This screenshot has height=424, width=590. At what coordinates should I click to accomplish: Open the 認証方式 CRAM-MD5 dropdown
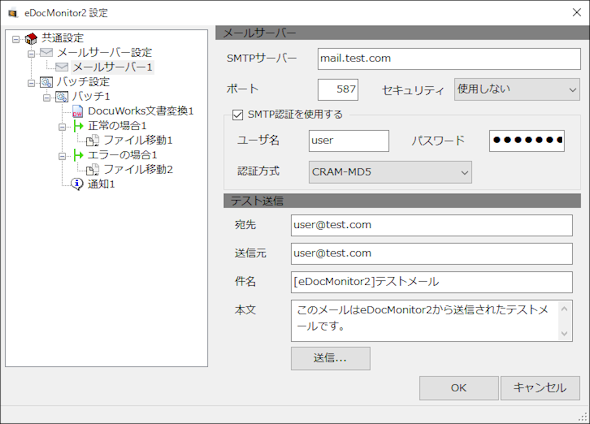(x=390, y=172)
